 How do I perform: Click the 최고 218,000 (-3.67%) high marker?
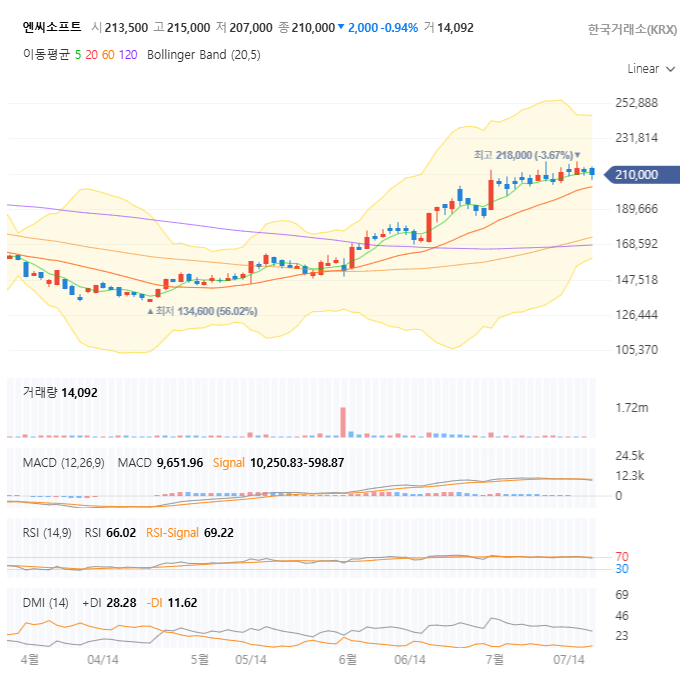[527, 155]
